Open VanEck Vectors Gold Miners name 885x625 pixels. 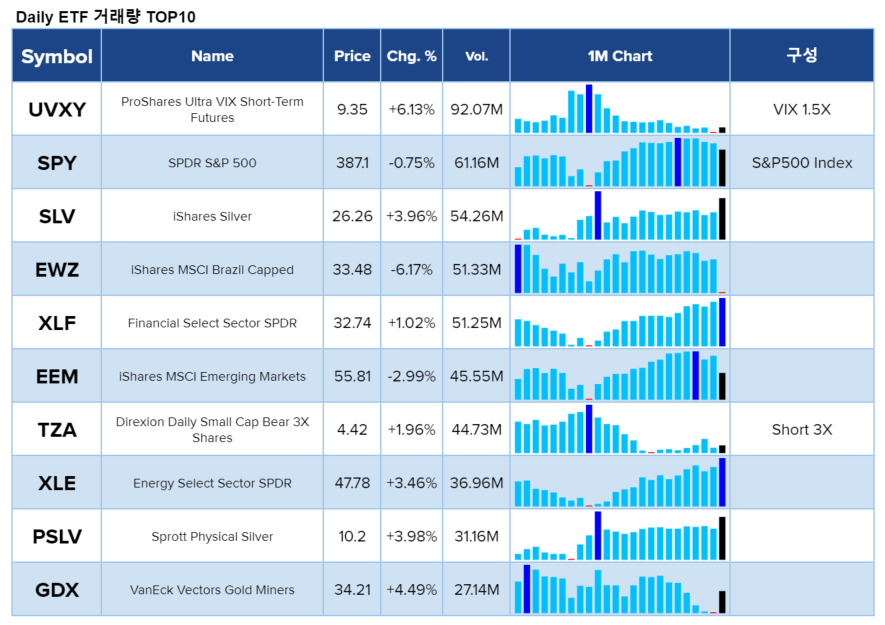212,590
